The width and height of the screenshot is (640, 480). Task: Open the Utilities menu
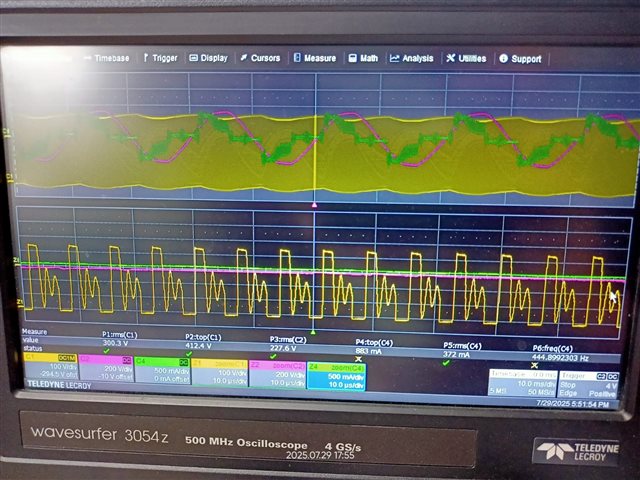point(466,58)
